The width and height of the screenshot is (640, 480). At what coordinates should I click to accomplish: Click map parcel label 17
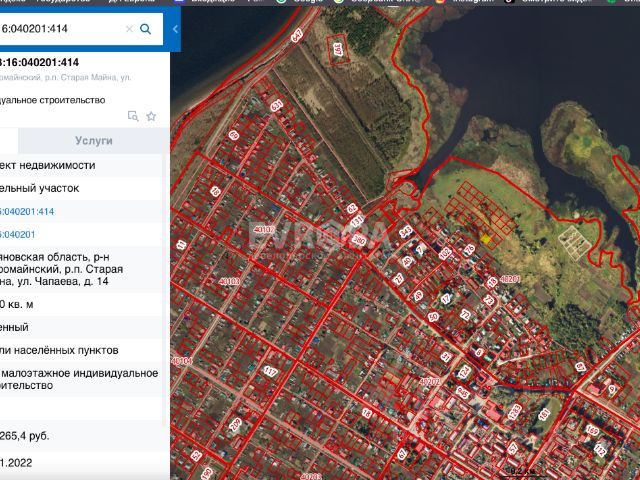[446, 299]
